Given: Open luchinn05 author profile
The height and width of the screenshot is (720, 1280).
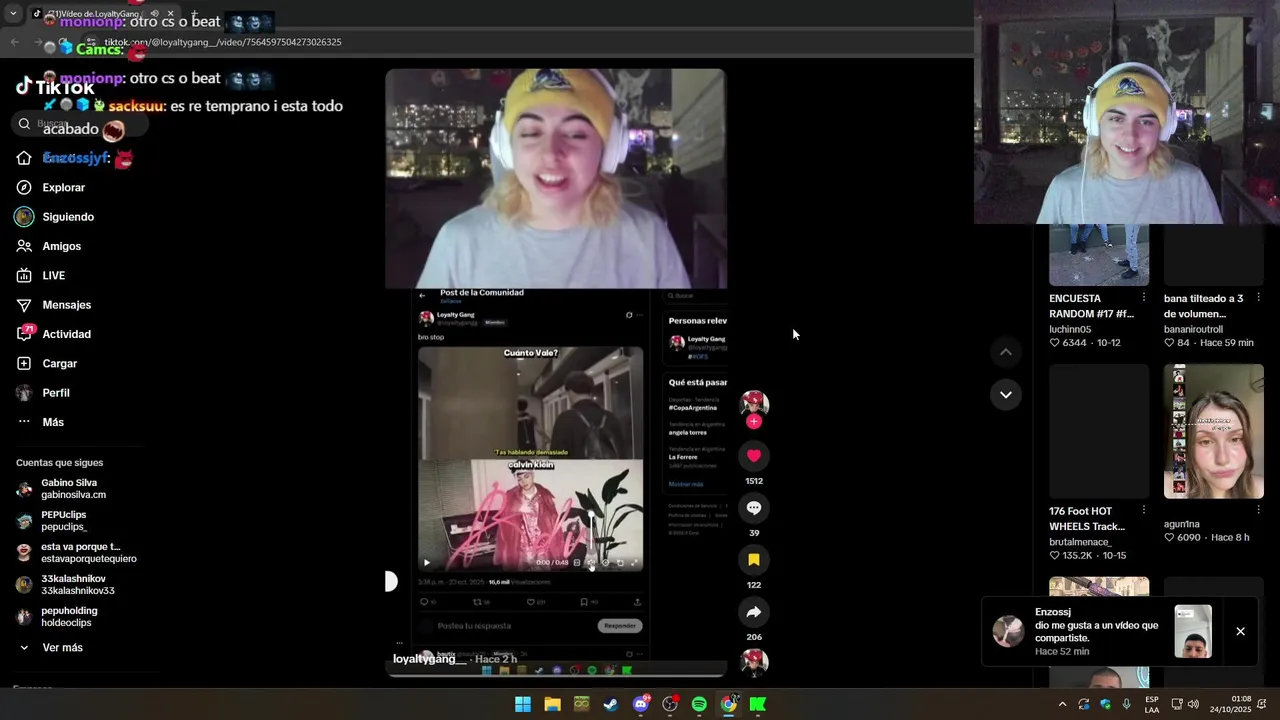Looking at the screenshot, I should point(1070,329).
